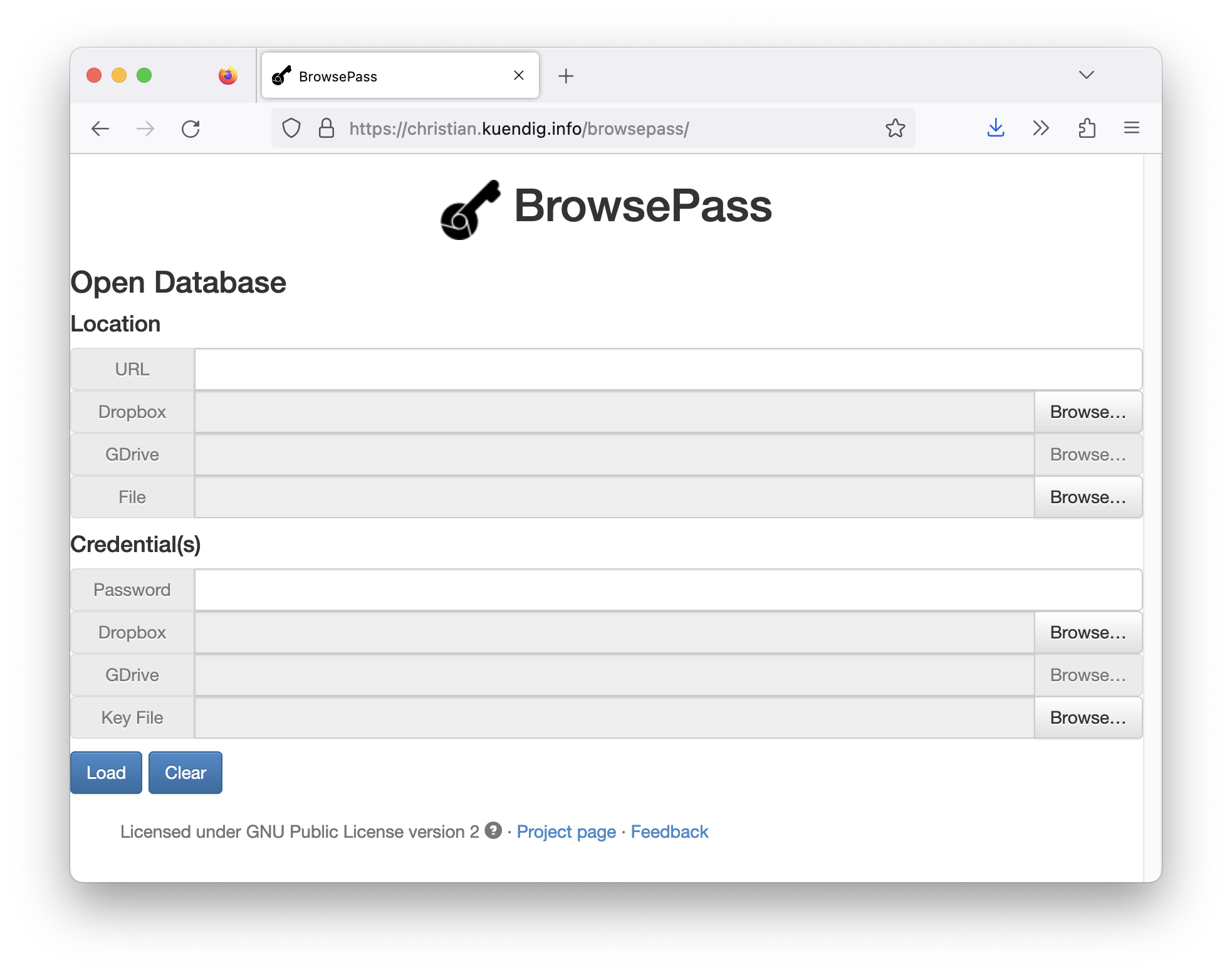The image size is (1232, 975).
Task: Browse GDrive for database location
Action: [x=1088, y=454]
